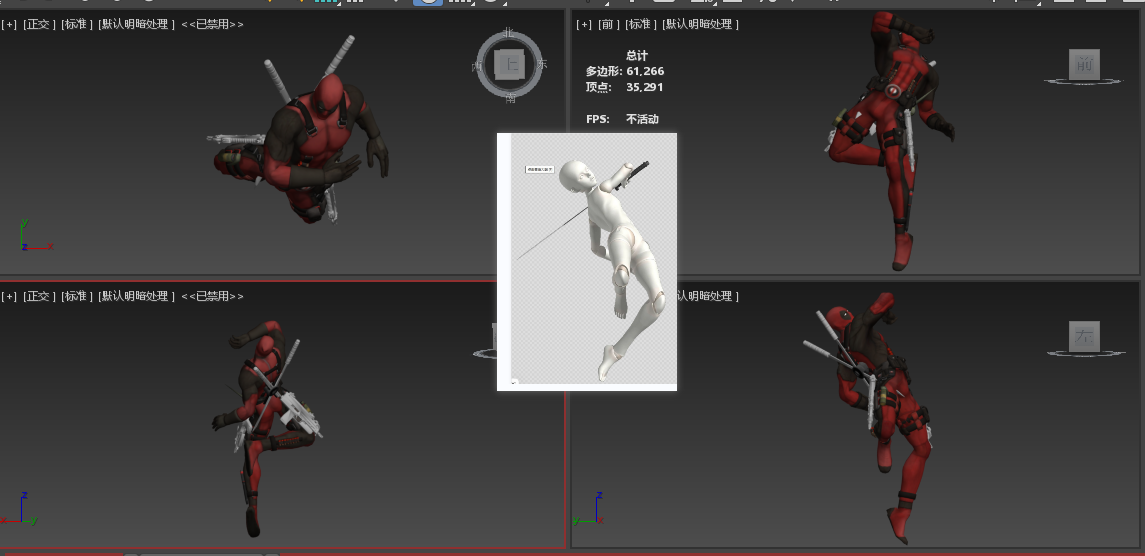Open [标准] menu in the 前 viewport

coord(640,24)
